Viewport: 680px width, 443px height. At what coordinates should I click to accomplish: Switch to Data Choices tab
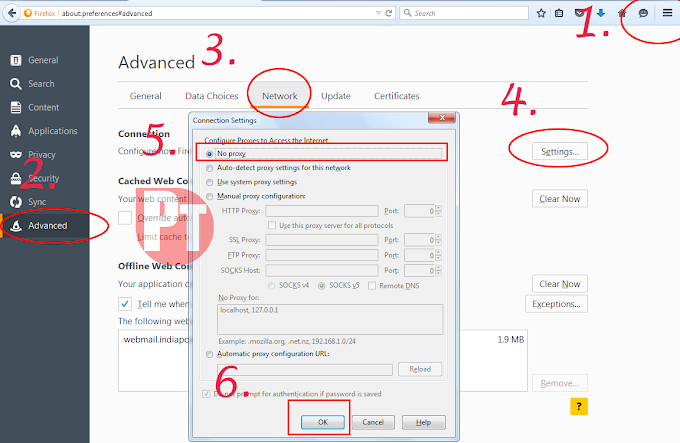click(212, 96)
